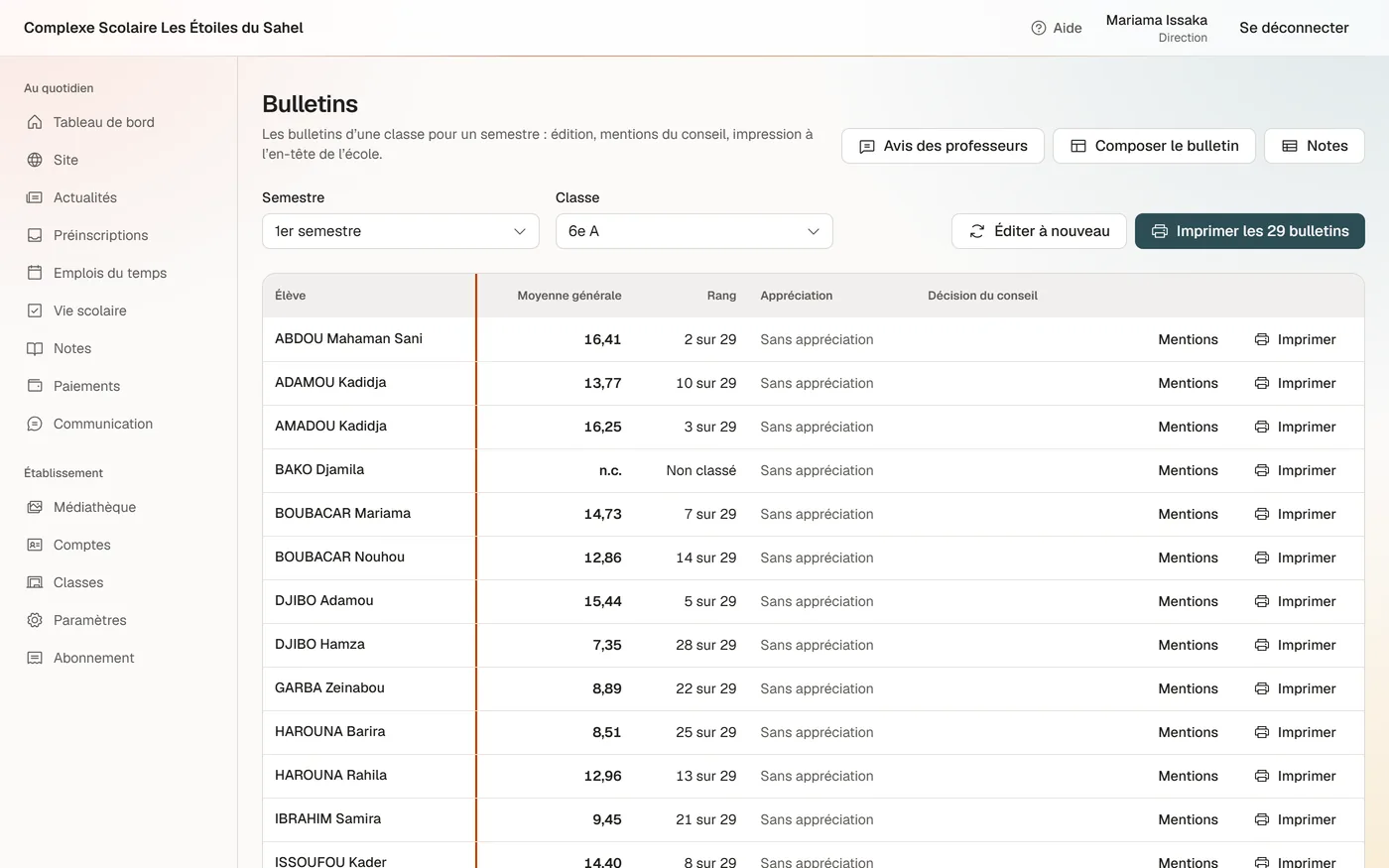
Task: Click Se déconnecter link
Action: coord(1294,28)
